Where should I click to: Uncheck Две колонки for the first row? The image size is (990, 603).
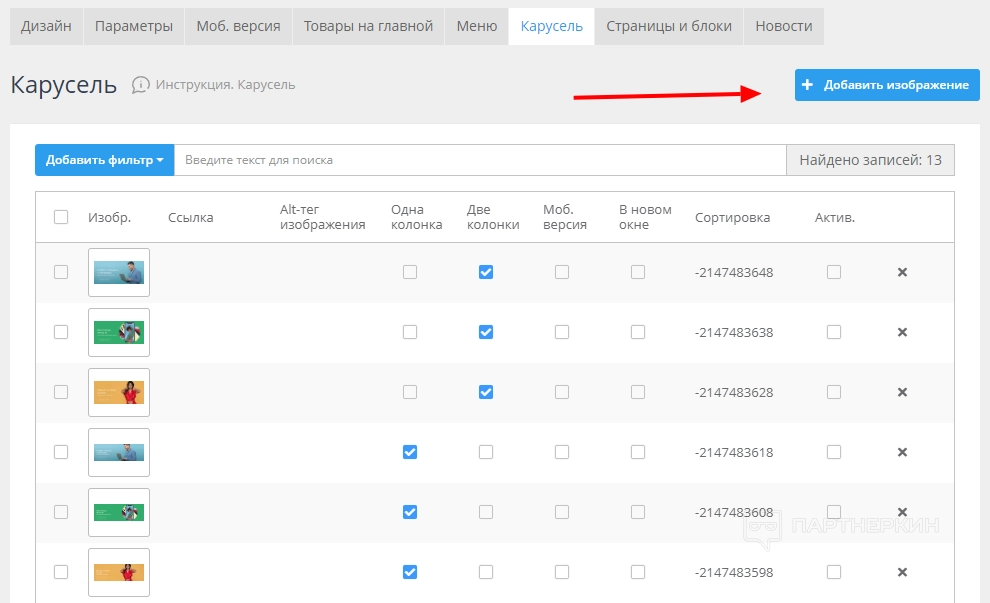486,272
